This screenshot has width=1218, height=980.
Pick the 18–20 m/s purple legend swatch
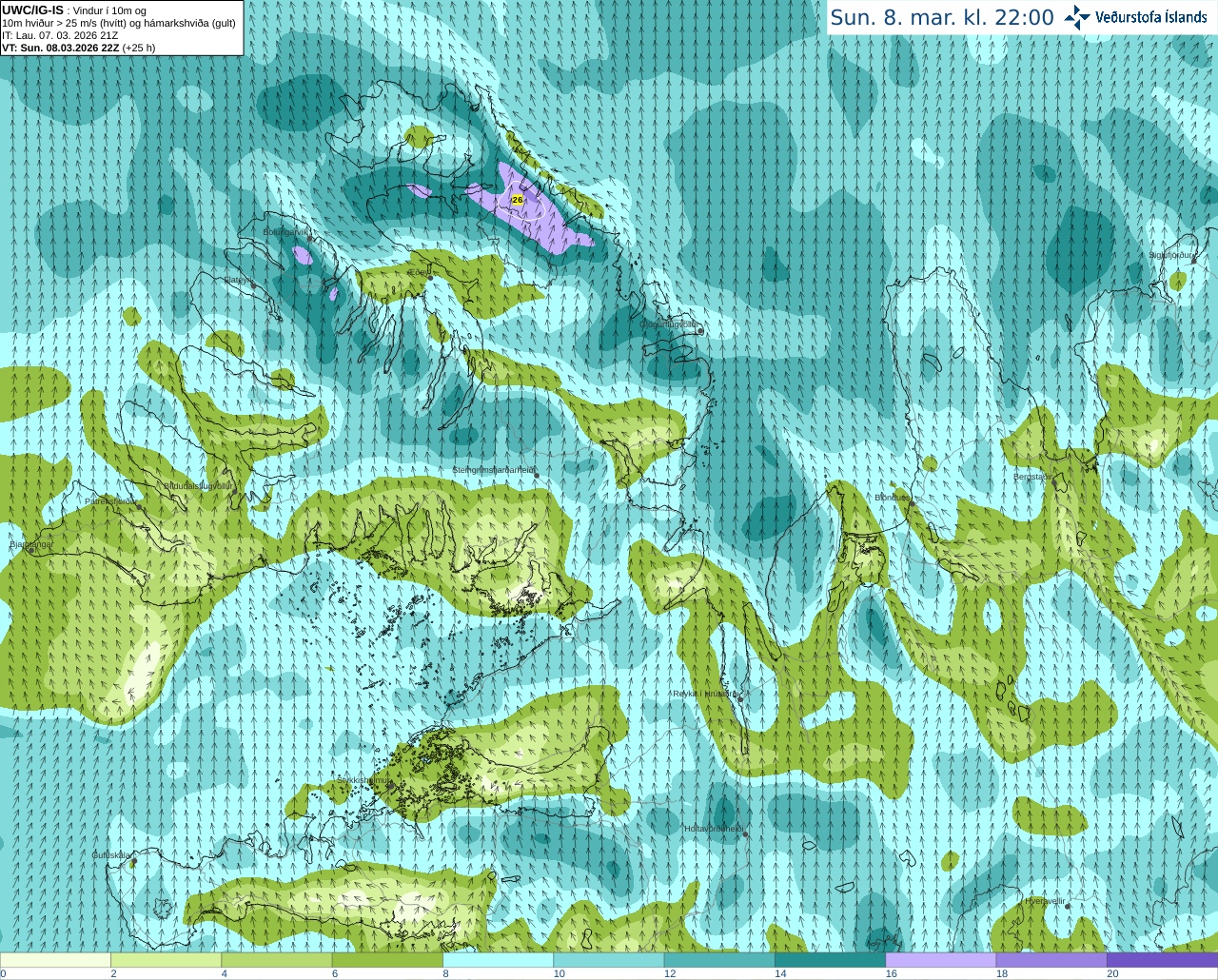click(x=1051, y=960)
